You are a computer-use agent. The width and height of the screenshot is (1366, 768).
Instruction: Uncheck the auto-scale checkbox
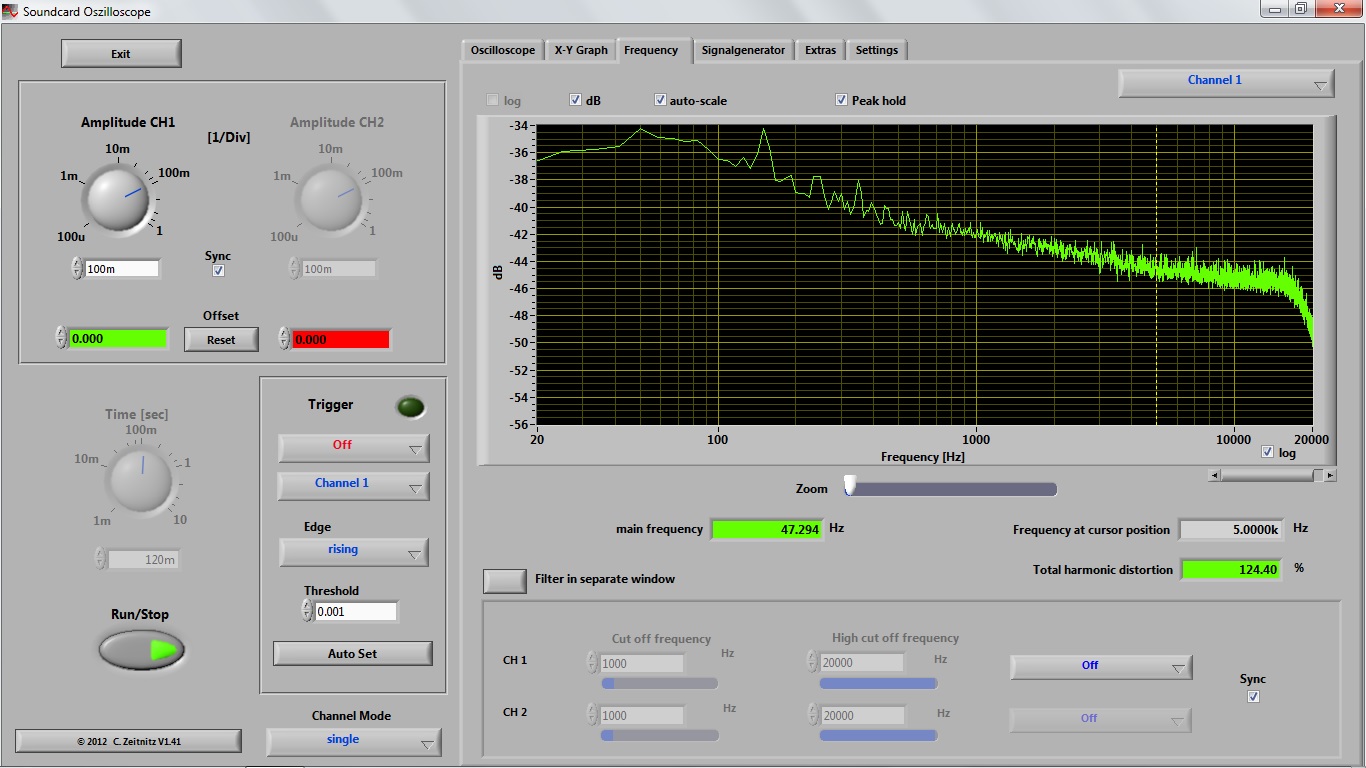pyautogui.click(x=660, y=100)
